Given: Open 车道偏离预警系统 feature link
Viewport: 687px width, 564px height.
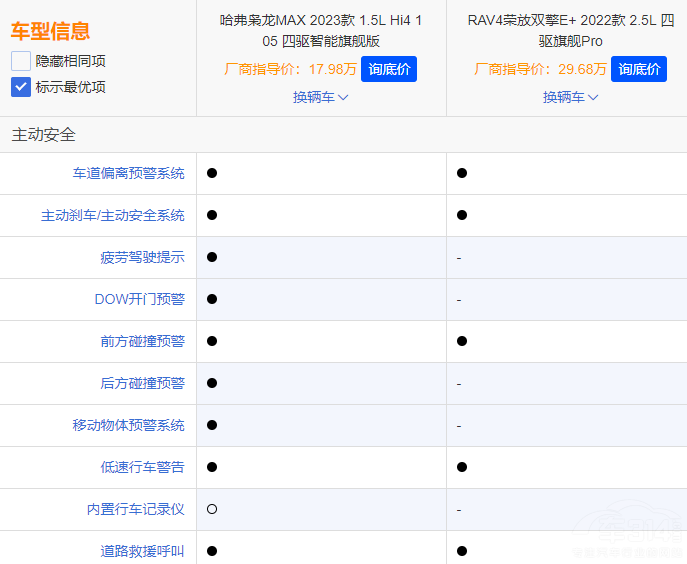Looking at the screenshot, I should click(128, 173).
